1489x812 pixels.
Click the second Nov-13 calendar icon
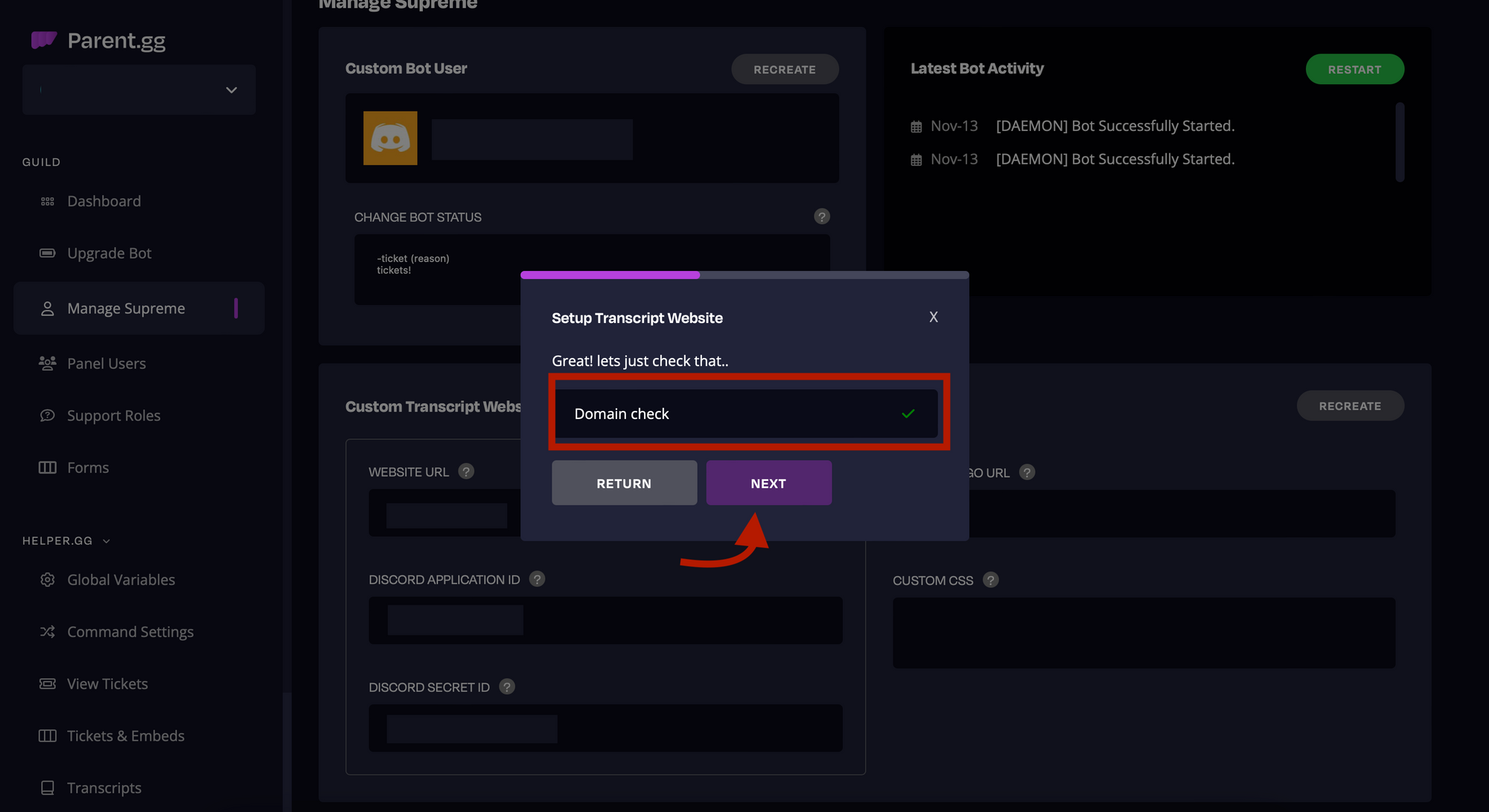(x=916, y=160)
